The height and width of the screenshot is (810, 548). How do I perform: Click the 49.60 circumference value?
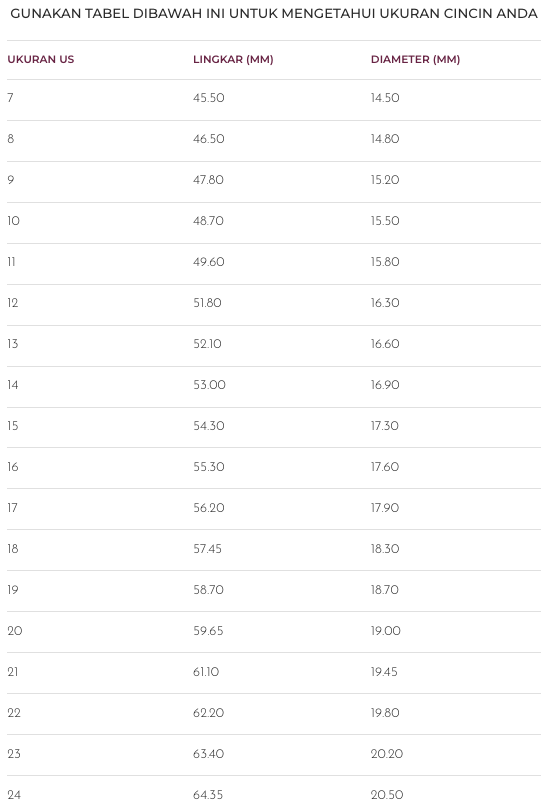point(209,262)
